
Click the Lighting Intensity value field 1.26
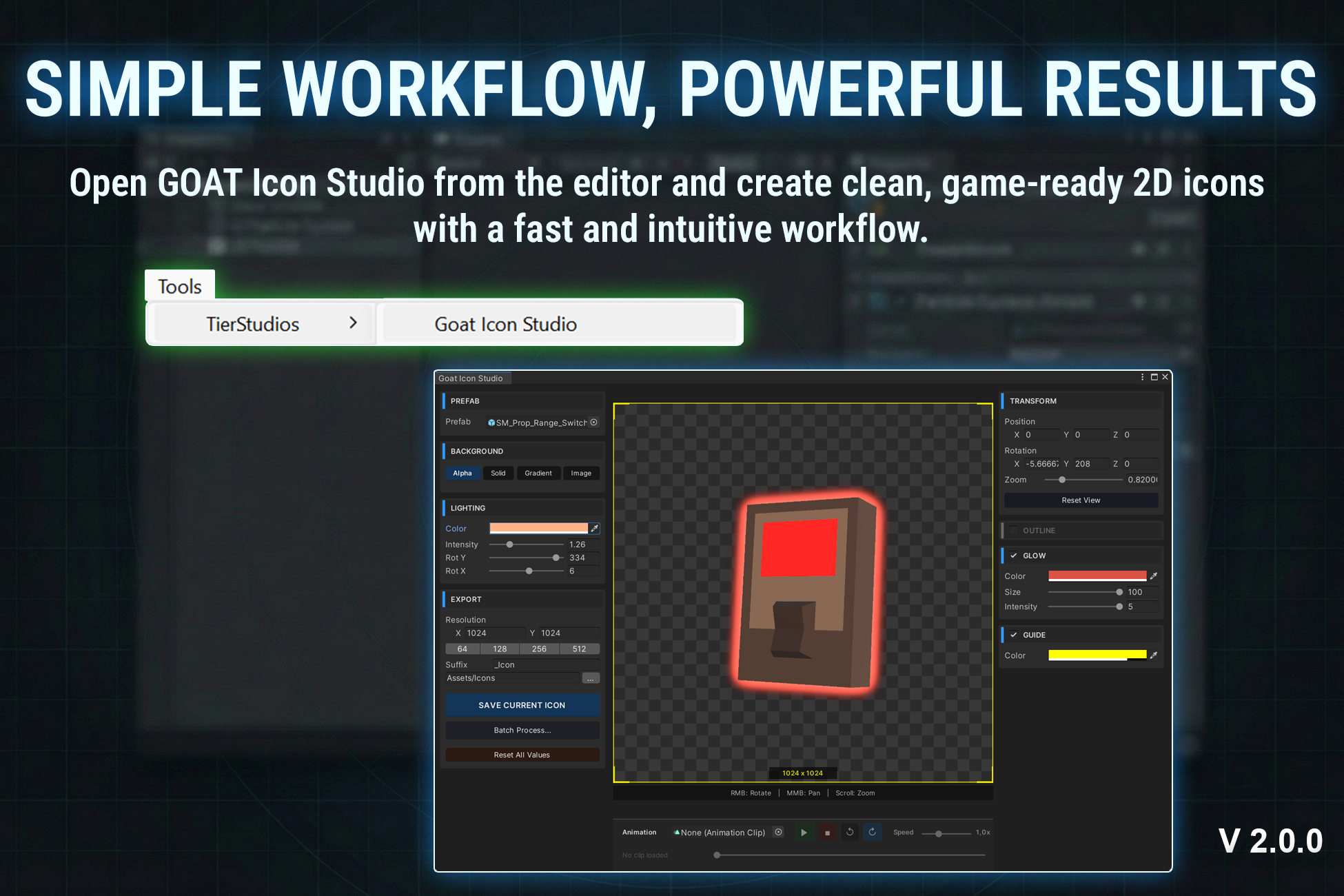coord(583,544)
